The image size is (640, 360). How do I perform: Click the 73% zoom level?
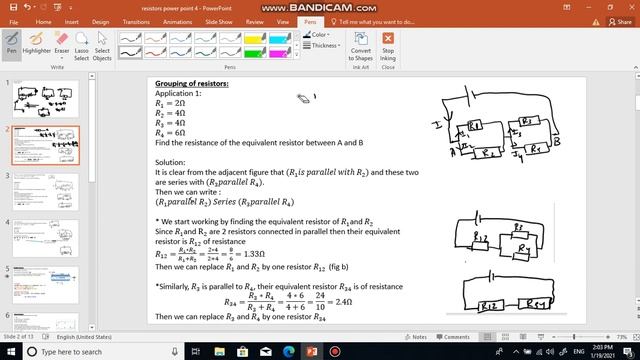621,337
